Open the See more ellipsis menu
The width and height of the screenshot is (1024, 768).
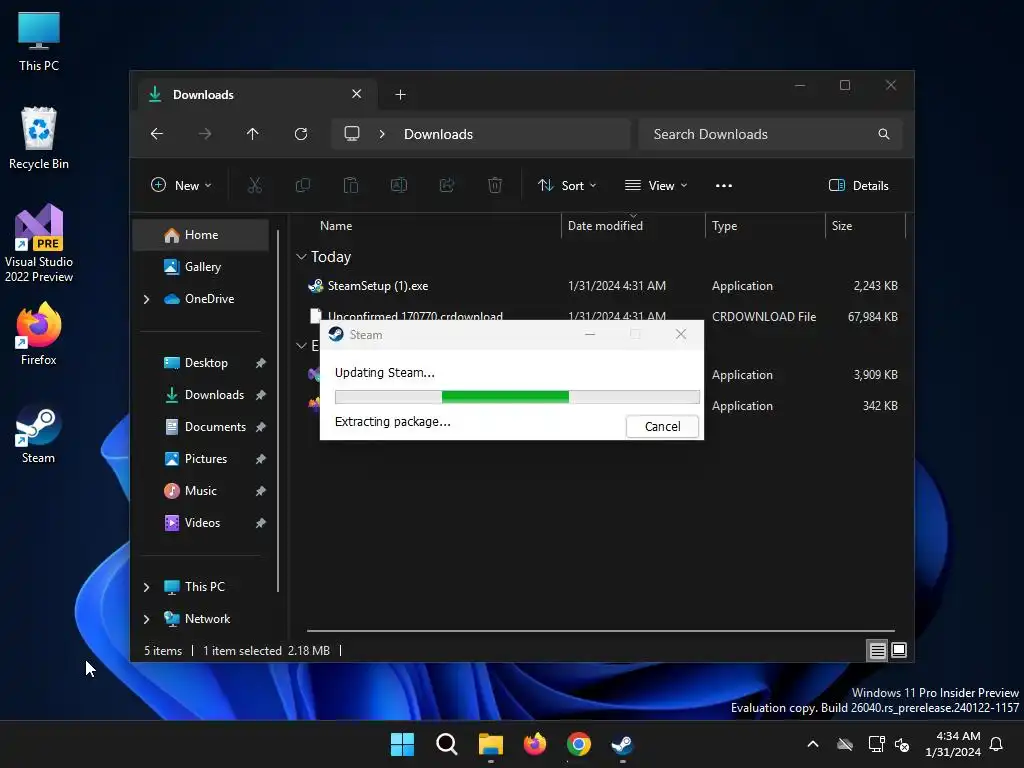click(x=724, y=185)
